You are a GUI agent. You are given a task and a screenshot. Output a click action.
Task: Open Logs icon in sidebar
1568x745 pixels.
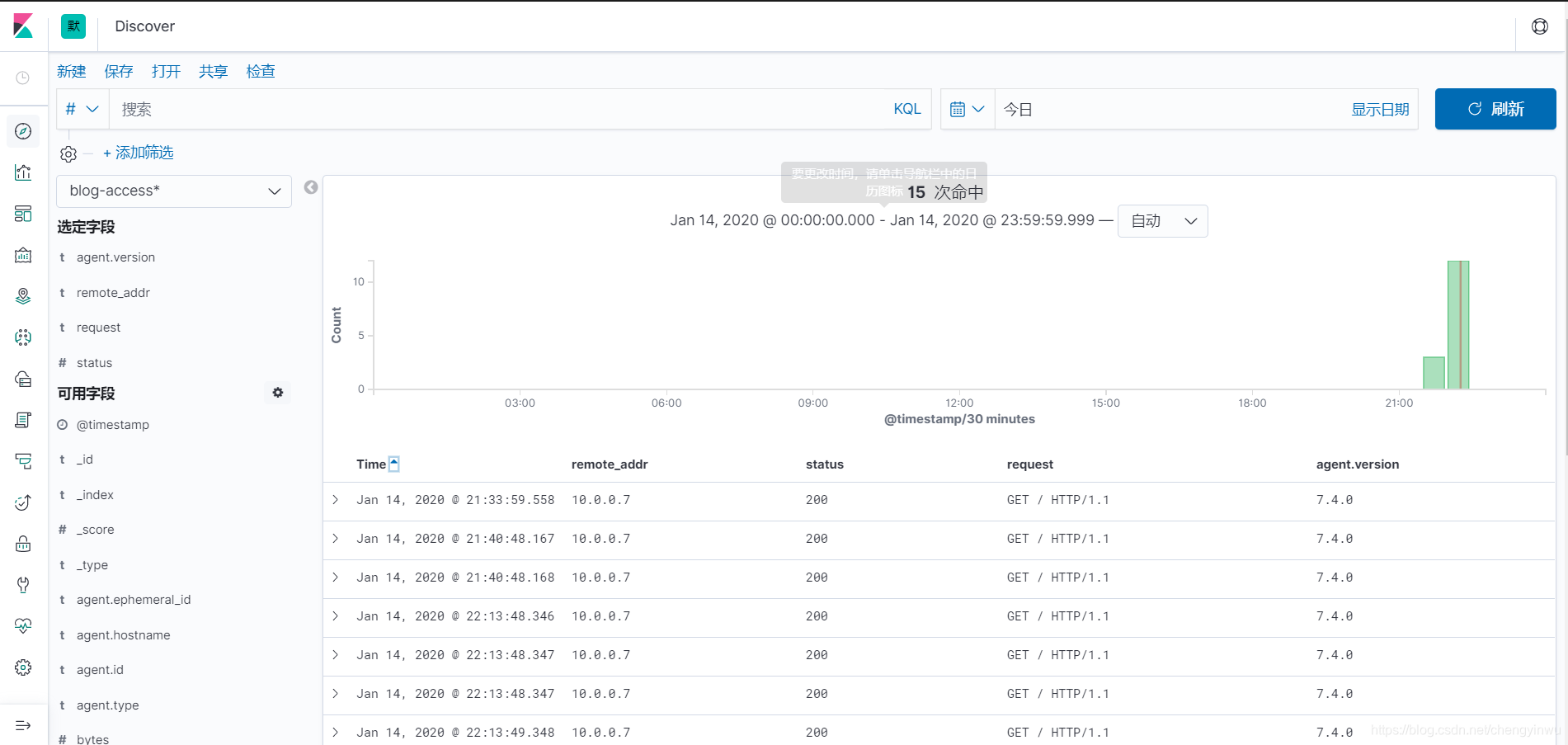[23, 420]
